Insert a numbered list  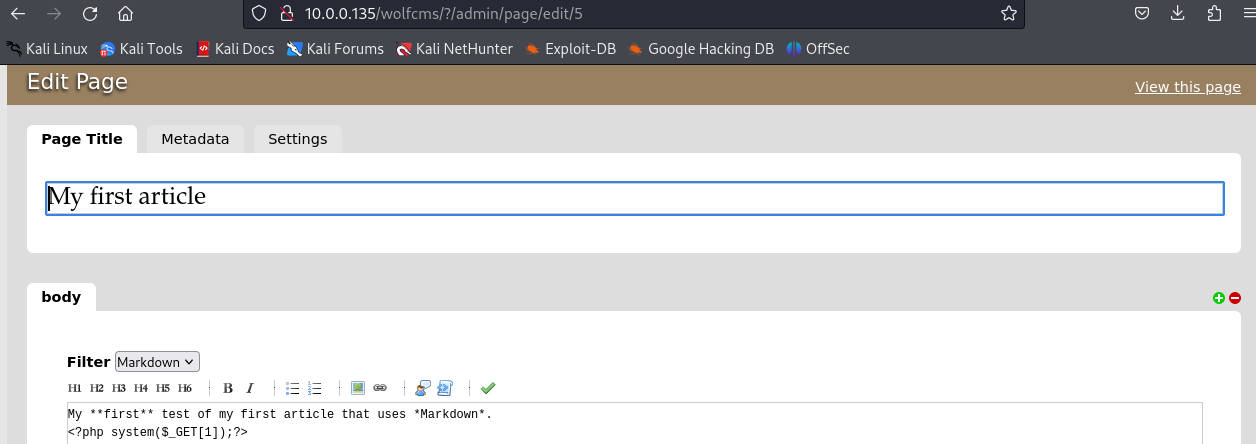315,388
